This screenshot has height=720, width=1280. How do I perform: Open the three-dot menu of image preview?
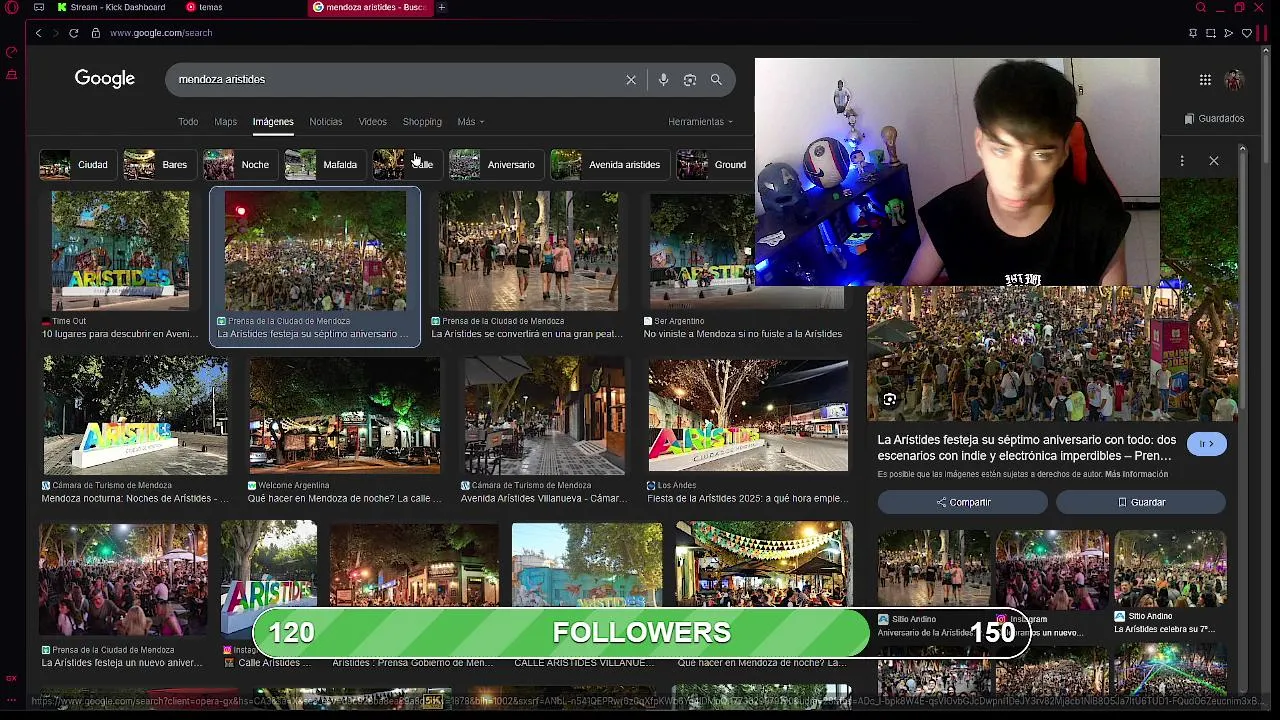coord(1182,161)
